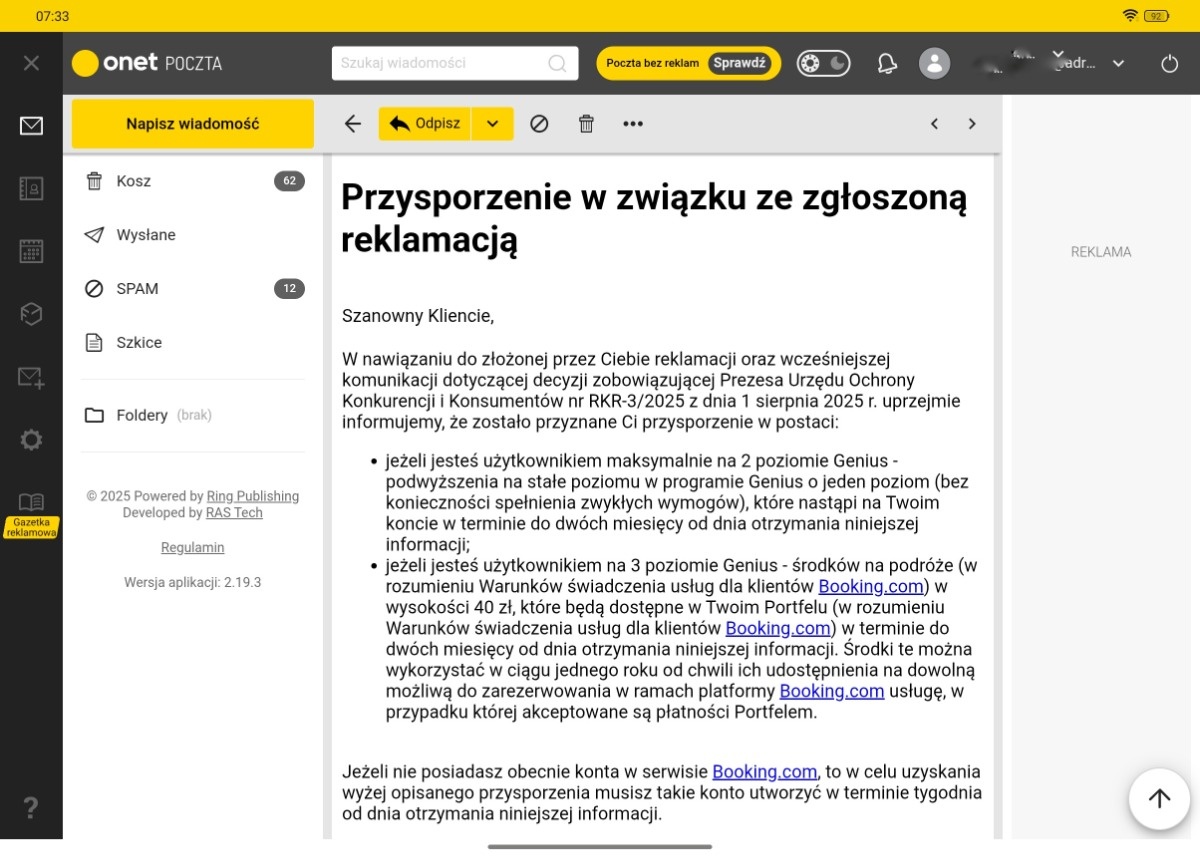Open the calendar icon in sidebar

click(x=31, y=251)
